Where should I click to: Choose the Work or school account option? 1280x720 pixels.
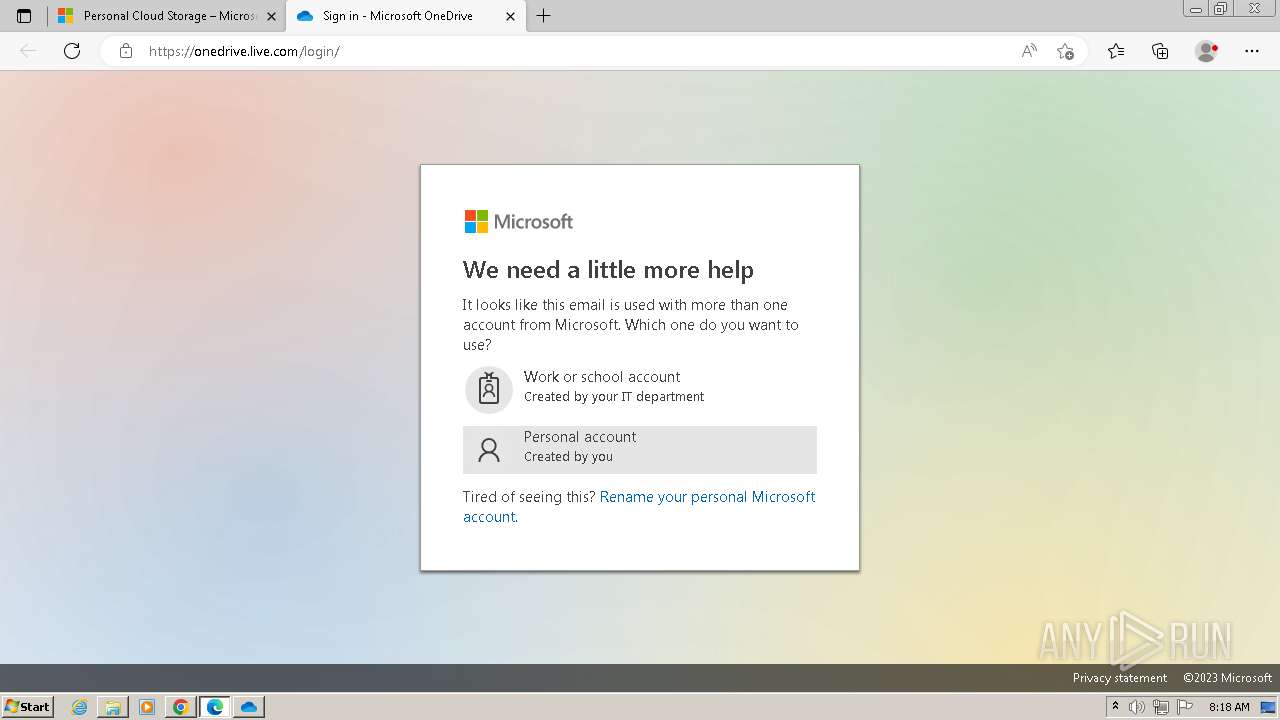(x=639, y=390)
